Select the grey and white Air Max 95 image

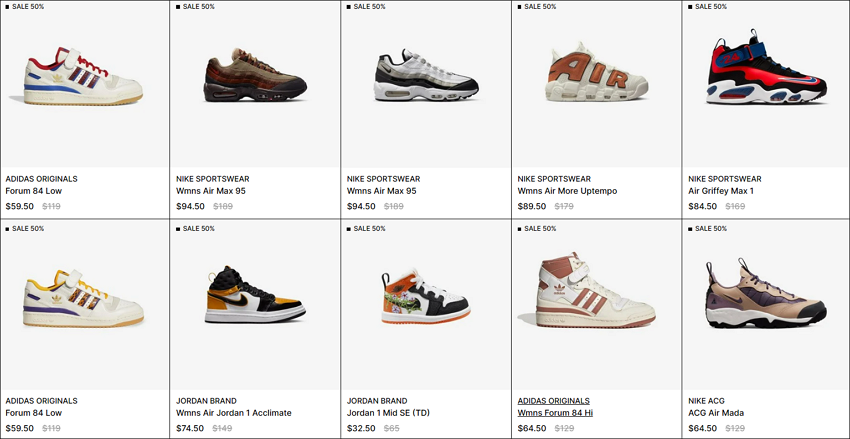(426, 75)
